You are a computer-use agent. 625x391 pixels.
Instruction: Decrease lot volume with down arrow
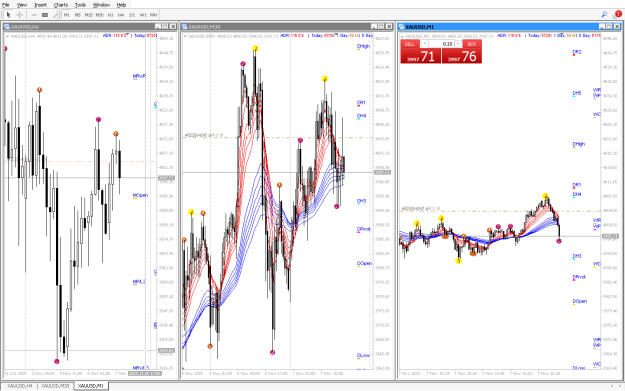(424, 44)
